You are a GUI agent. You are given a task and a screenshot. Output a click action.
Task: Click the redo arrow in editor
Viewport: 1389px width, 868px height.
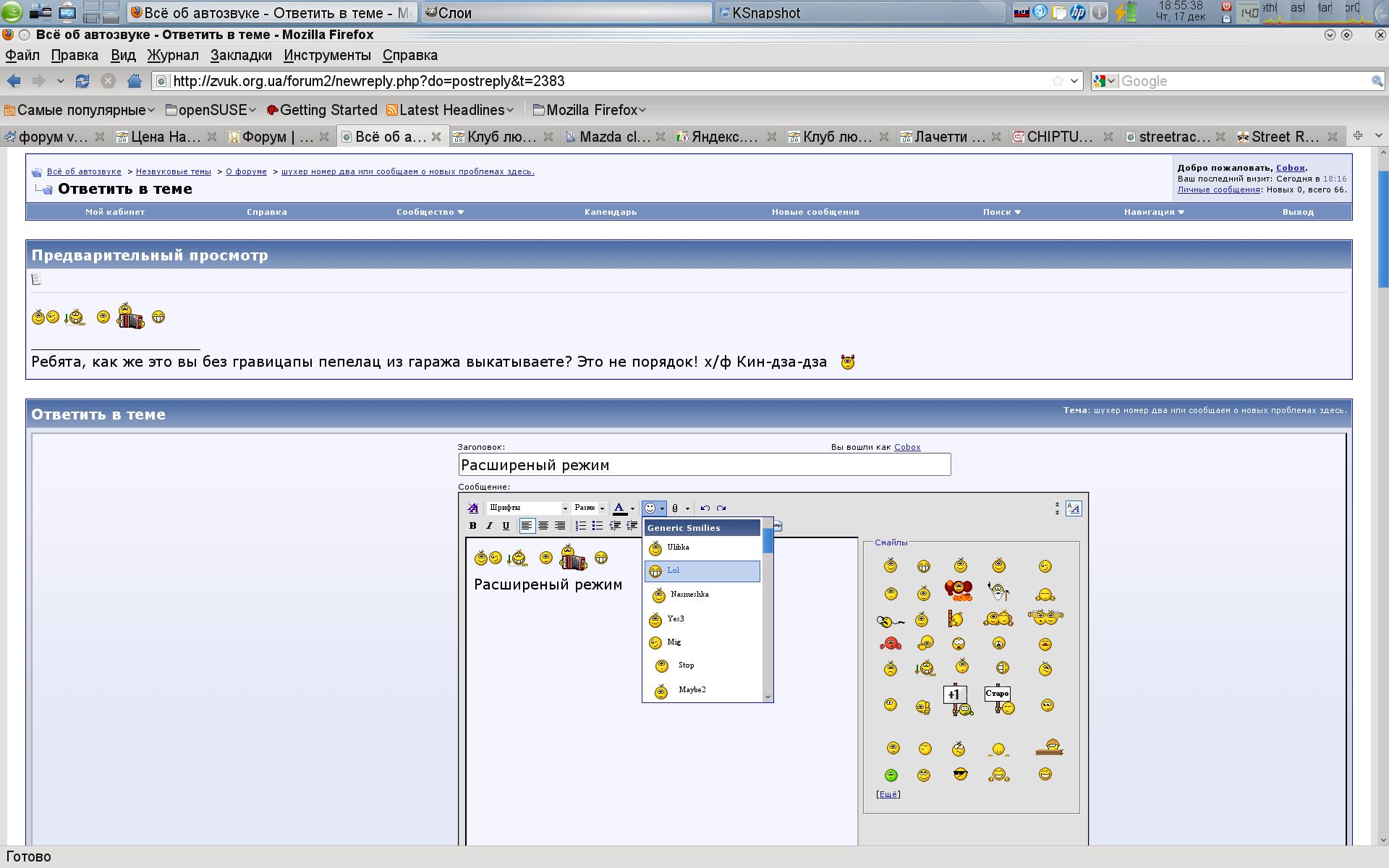[721, 508]
